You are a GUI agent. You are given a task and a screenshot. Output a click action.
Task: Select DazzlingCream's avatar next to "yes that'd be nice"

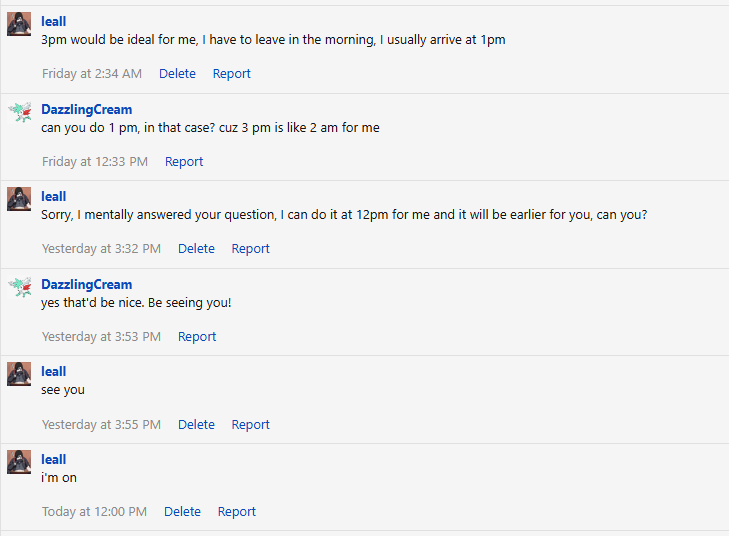click(x=19, y=287)
